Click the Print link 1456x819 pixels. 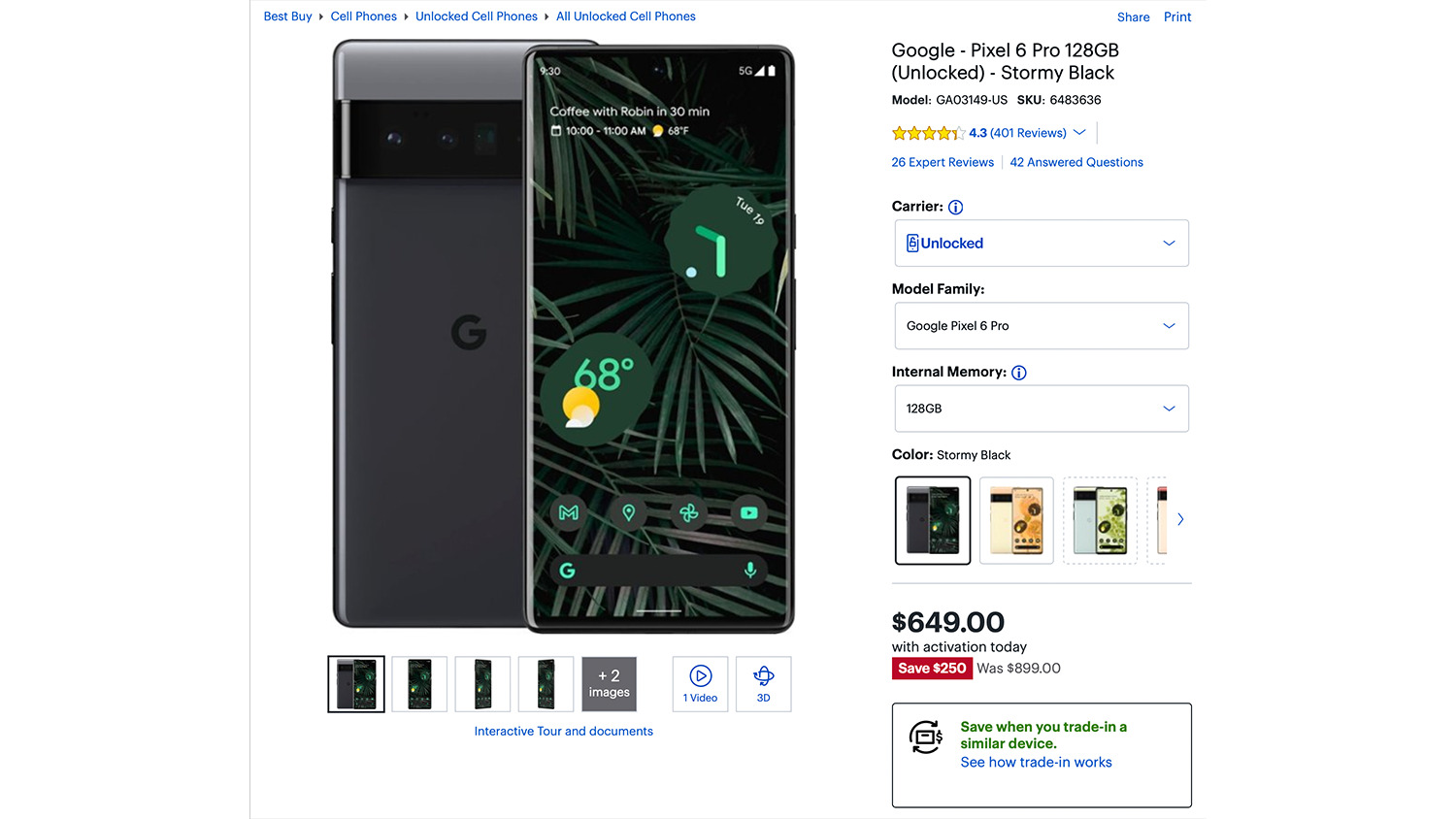[1176, 17]
